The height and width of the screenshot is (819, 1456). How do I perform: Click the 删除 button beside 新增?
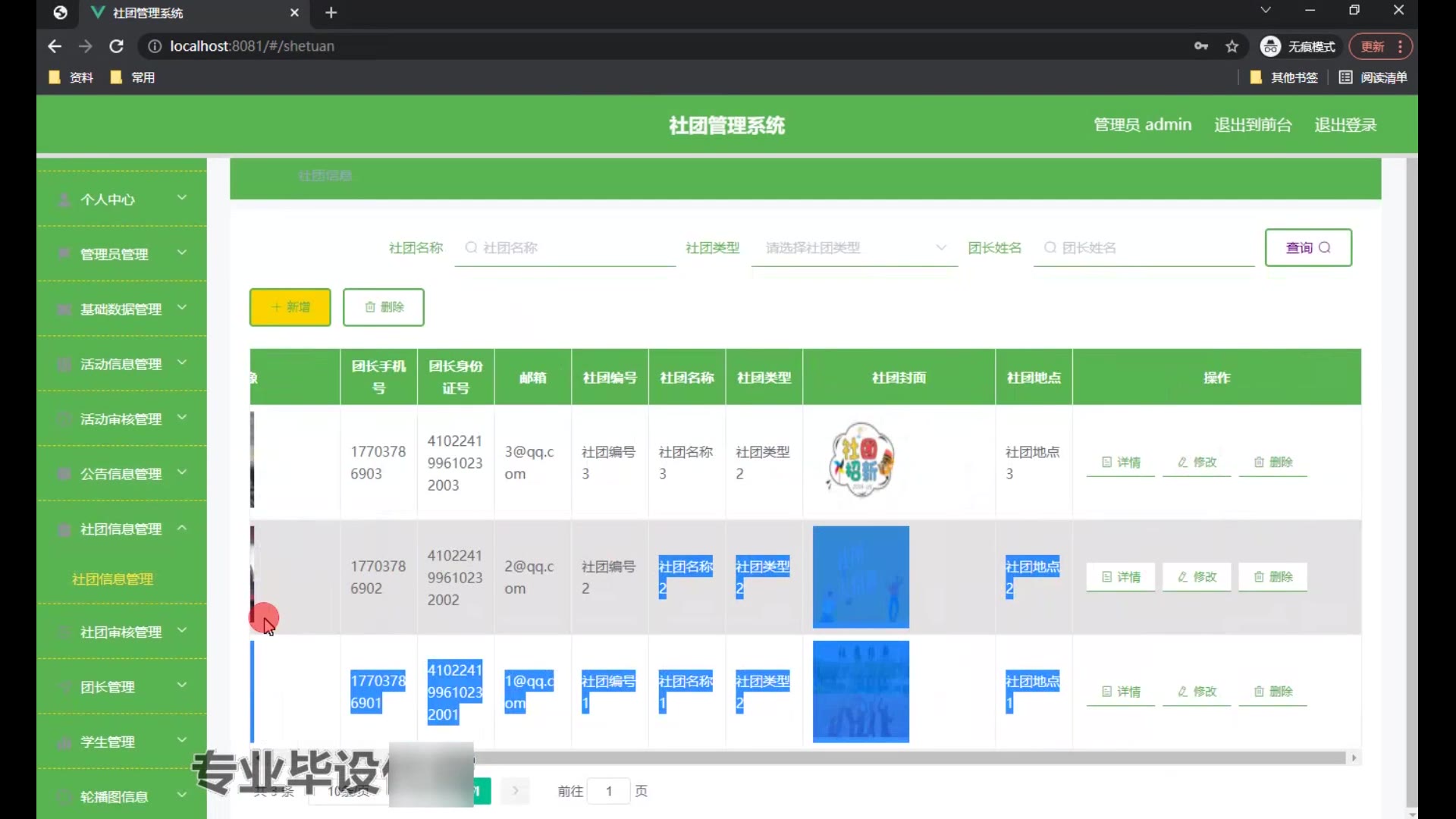[384, 307]
